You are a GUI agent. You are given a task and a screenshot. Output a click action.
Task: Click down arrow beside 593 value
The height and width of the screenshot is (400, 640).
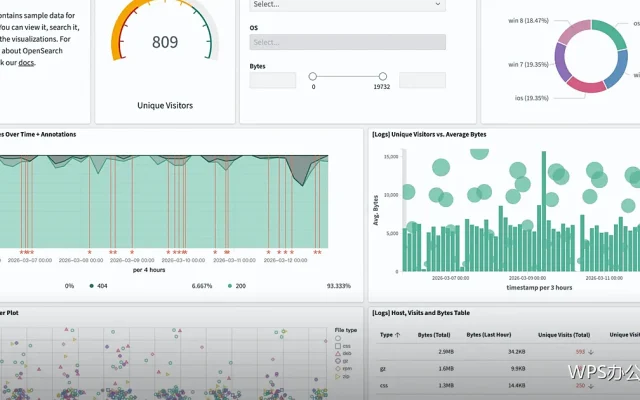pos(591,352)
